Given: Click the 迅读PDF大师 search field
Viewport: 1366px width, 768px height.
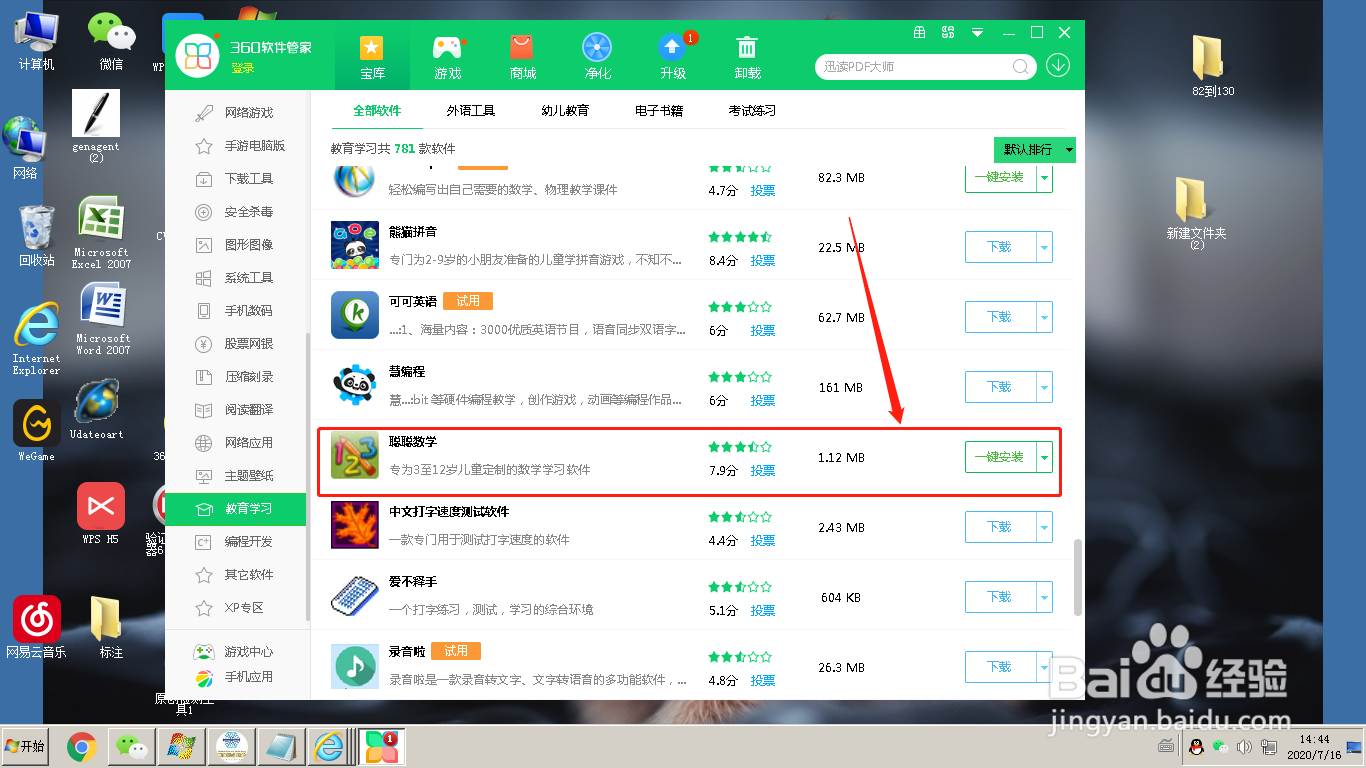Looking at the screenshot, I should 915,67.
